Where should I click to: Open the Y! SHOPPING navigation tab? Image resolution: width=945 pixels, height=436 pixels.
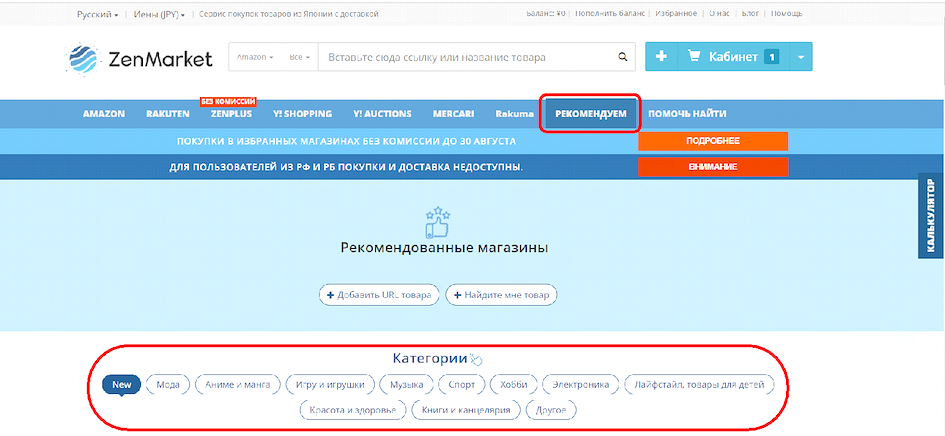(302, 113)
